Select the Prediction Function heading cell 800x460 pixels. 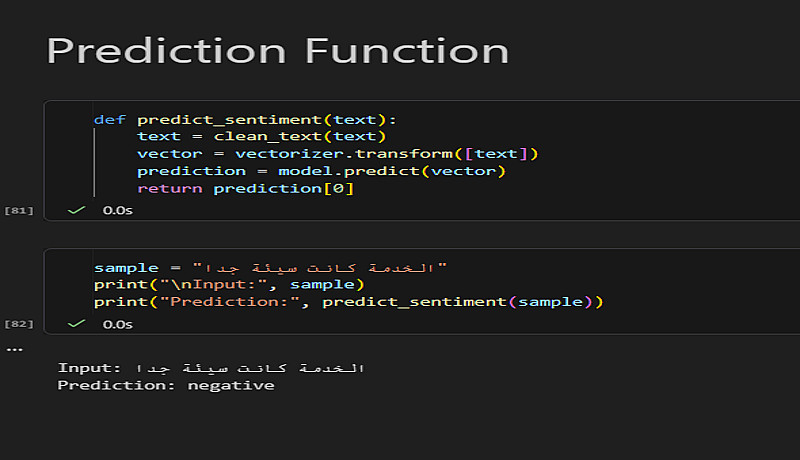point(278,51)
